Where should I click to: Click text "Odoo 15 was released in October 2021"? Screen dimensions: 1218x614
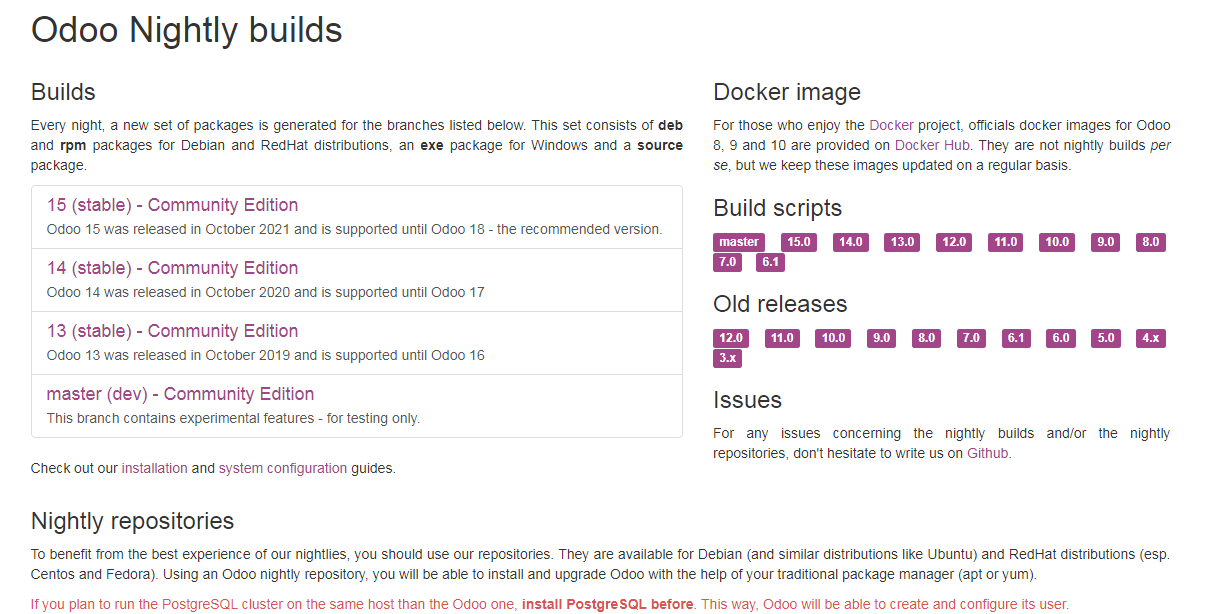pos(166,229)
